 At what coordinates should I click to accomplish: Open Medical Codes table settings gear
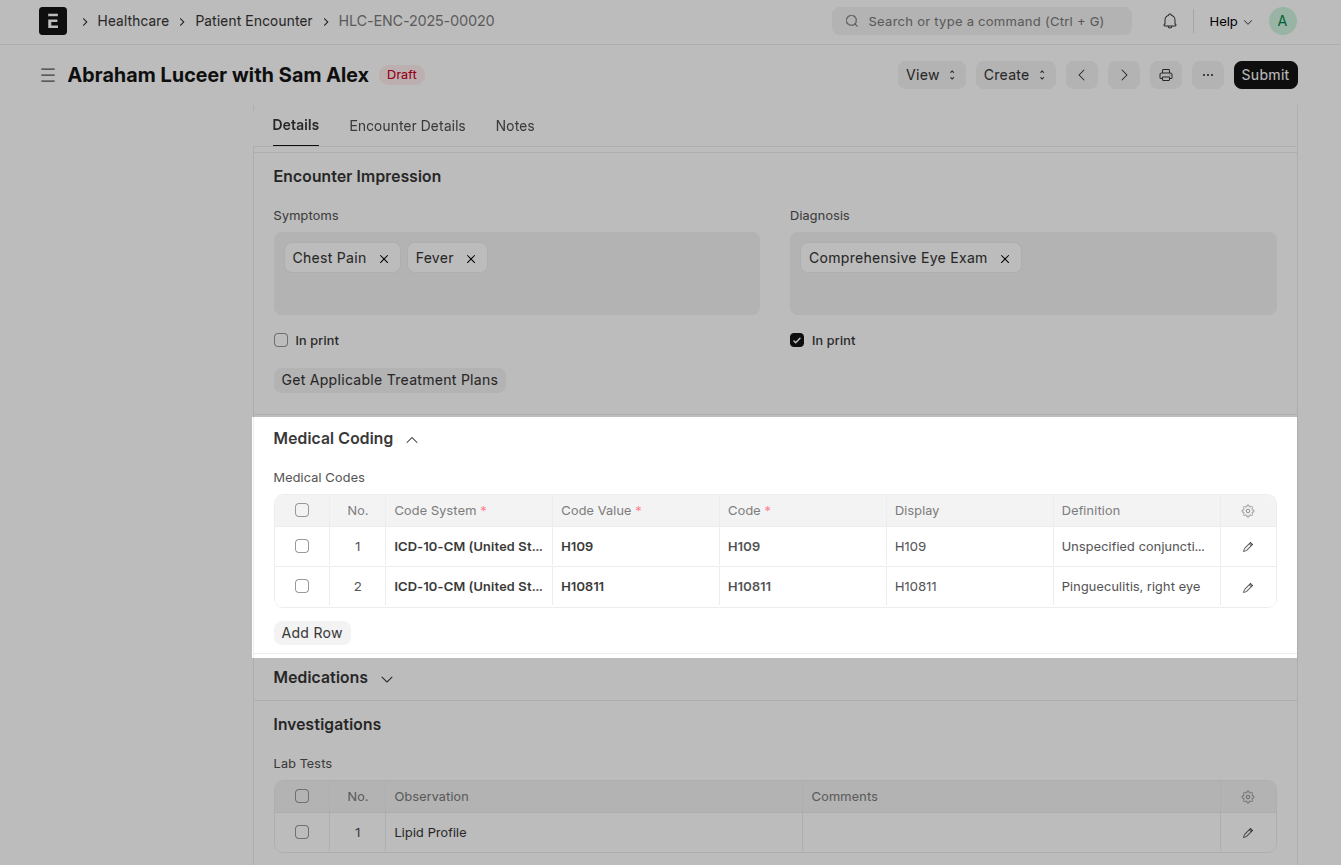click(1248, 511)
